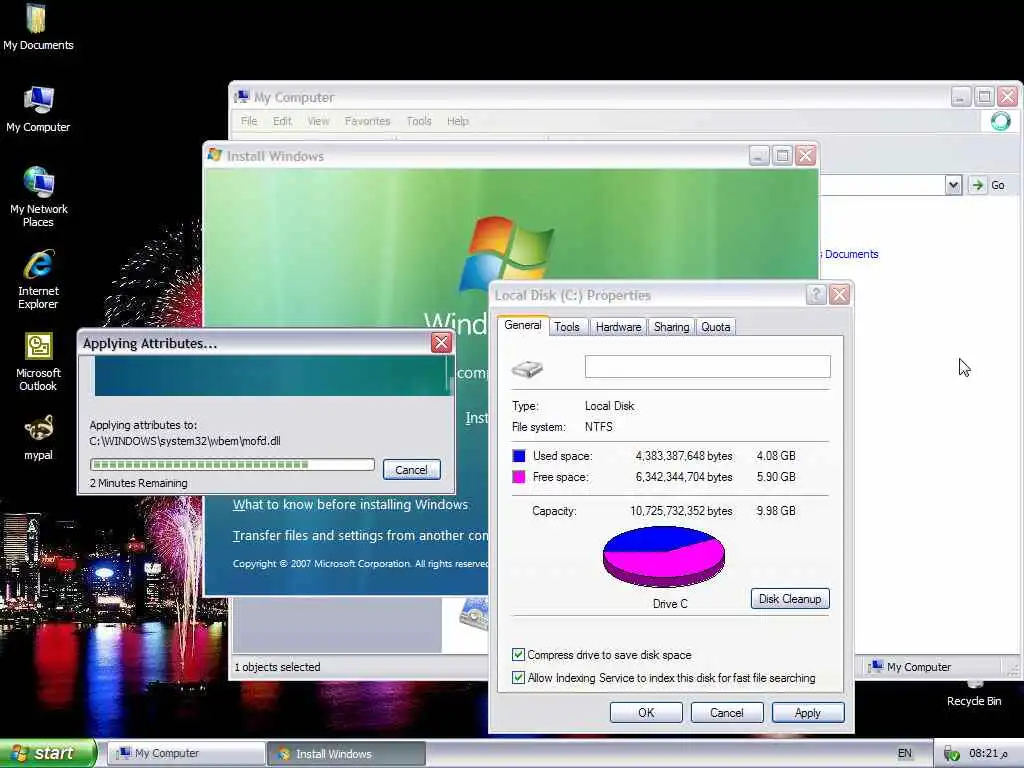Click the mofd.dll file path text
The image size is (1024, 768).
click(x=185, y=441)
